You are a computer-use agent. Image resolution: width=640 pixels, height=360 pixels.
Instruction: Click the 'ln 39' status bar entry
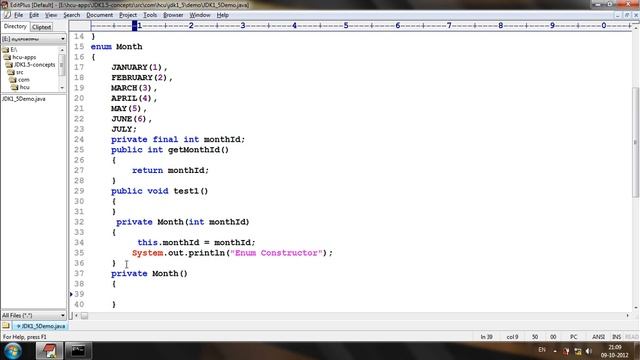tap(487, 337)
